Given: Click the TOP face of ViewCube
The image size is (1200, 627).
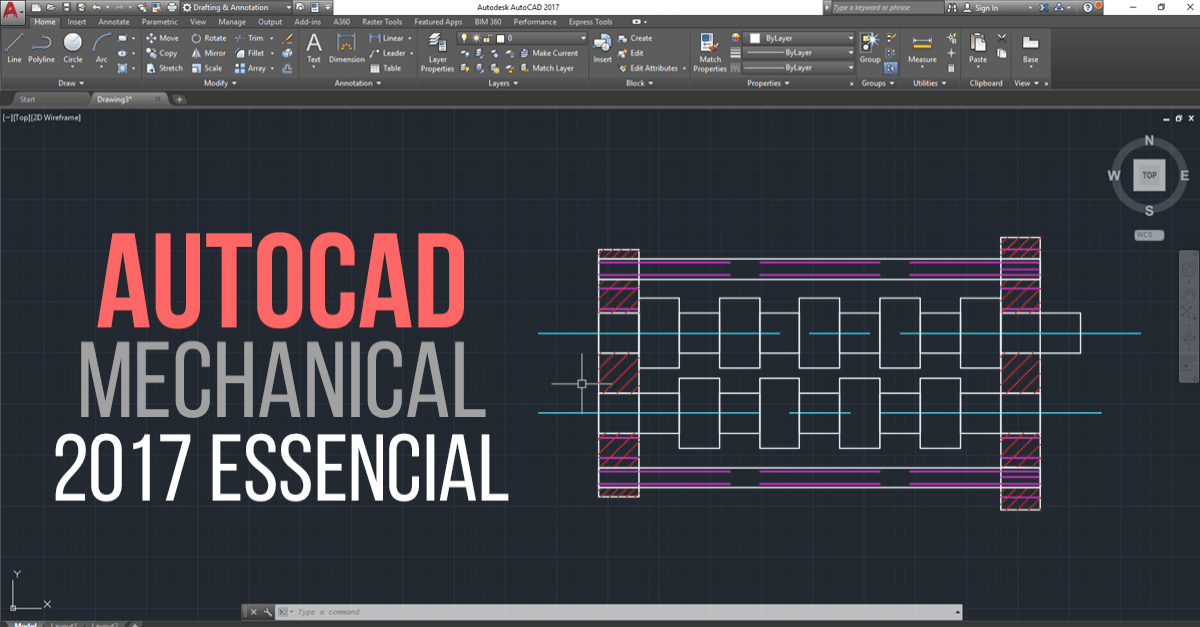Looking at the screenshot, I should [x=1150, y=175].
